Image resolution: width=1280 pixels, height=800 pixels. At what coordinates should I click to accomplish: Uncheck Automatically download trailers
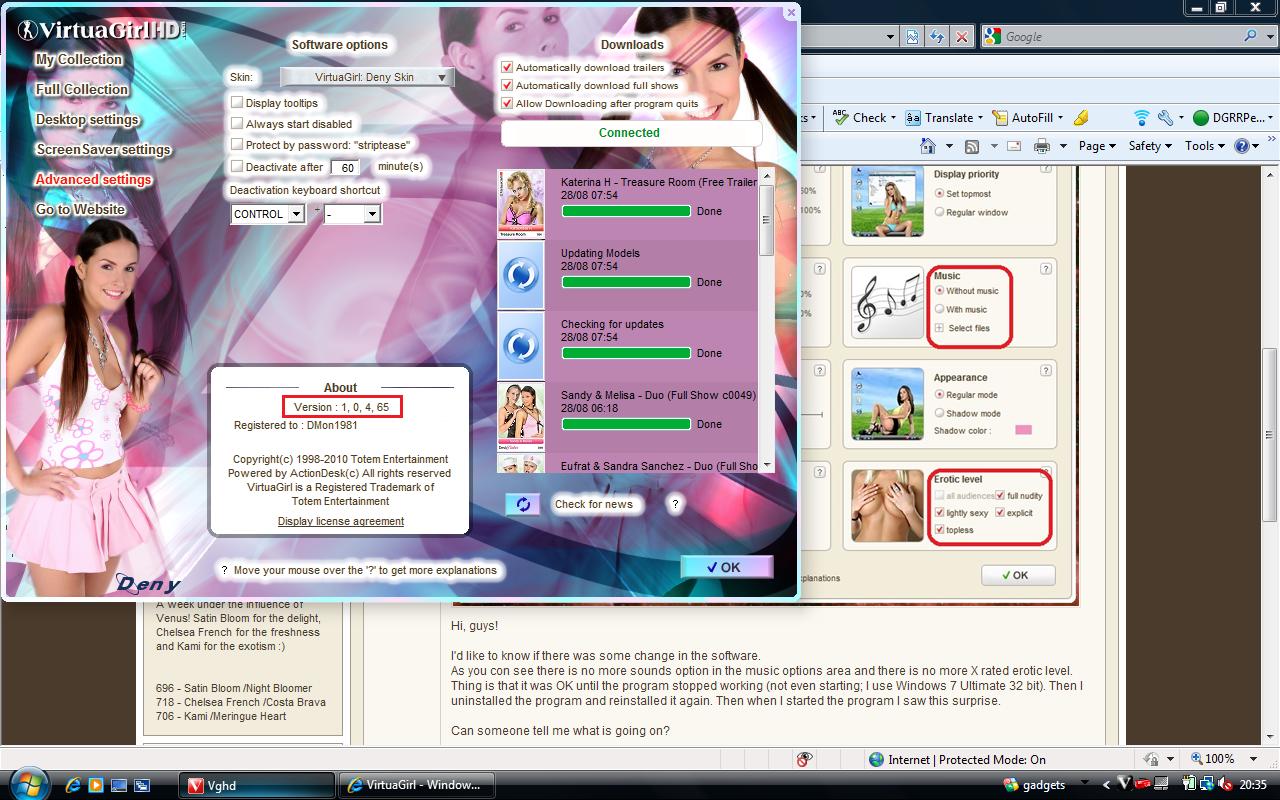click(507, 68)
